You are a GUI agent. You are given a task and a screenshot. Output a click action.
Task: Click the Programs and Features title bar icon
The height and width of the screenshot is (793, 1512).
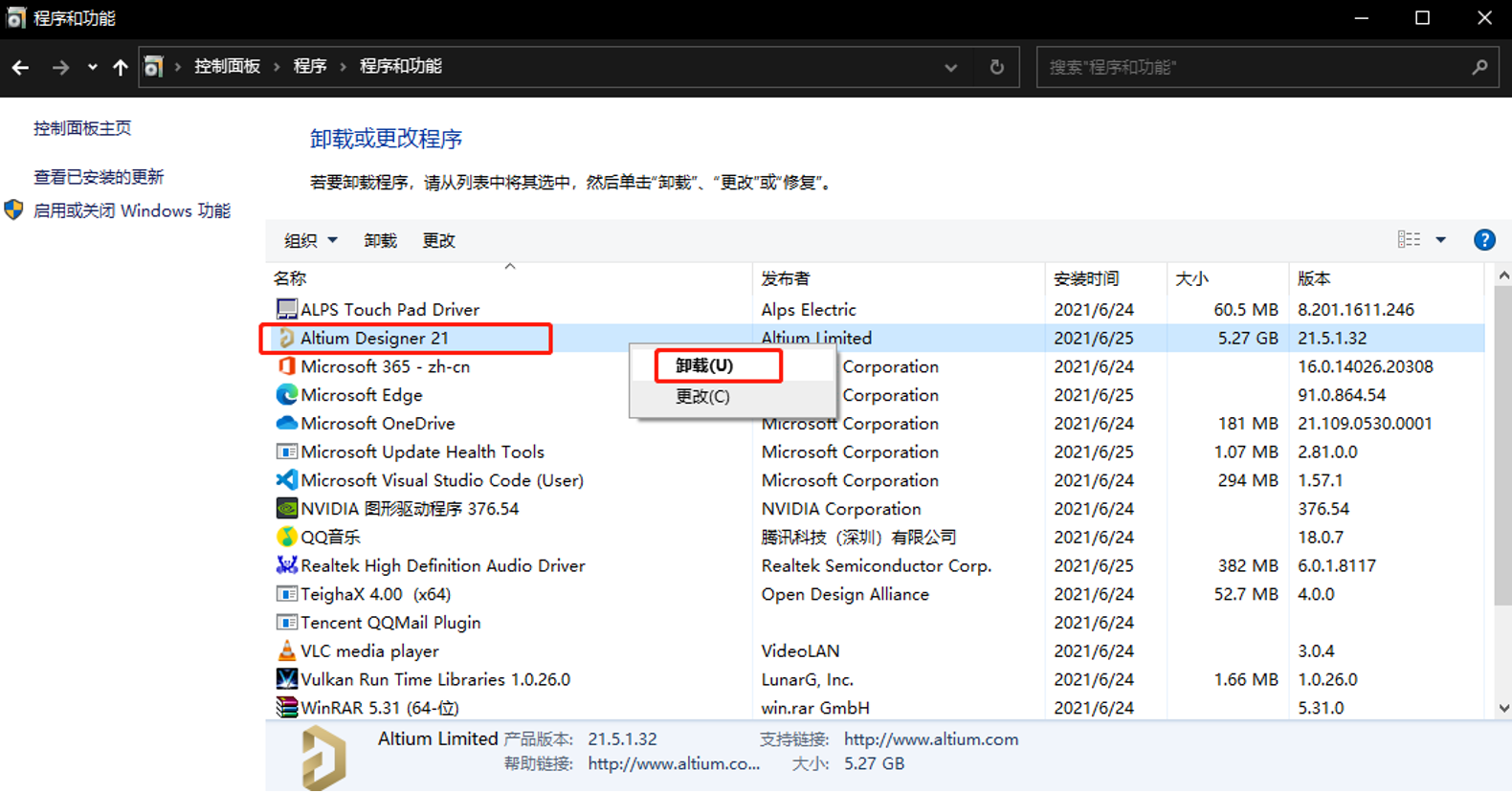(15, 18)
